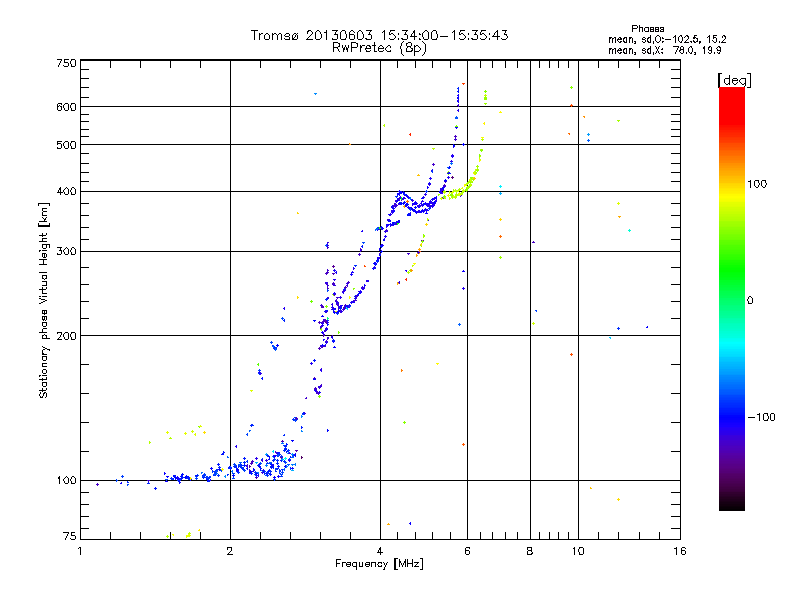
Task: Click y-axis tick label '750'
Action: click(66, 63)
